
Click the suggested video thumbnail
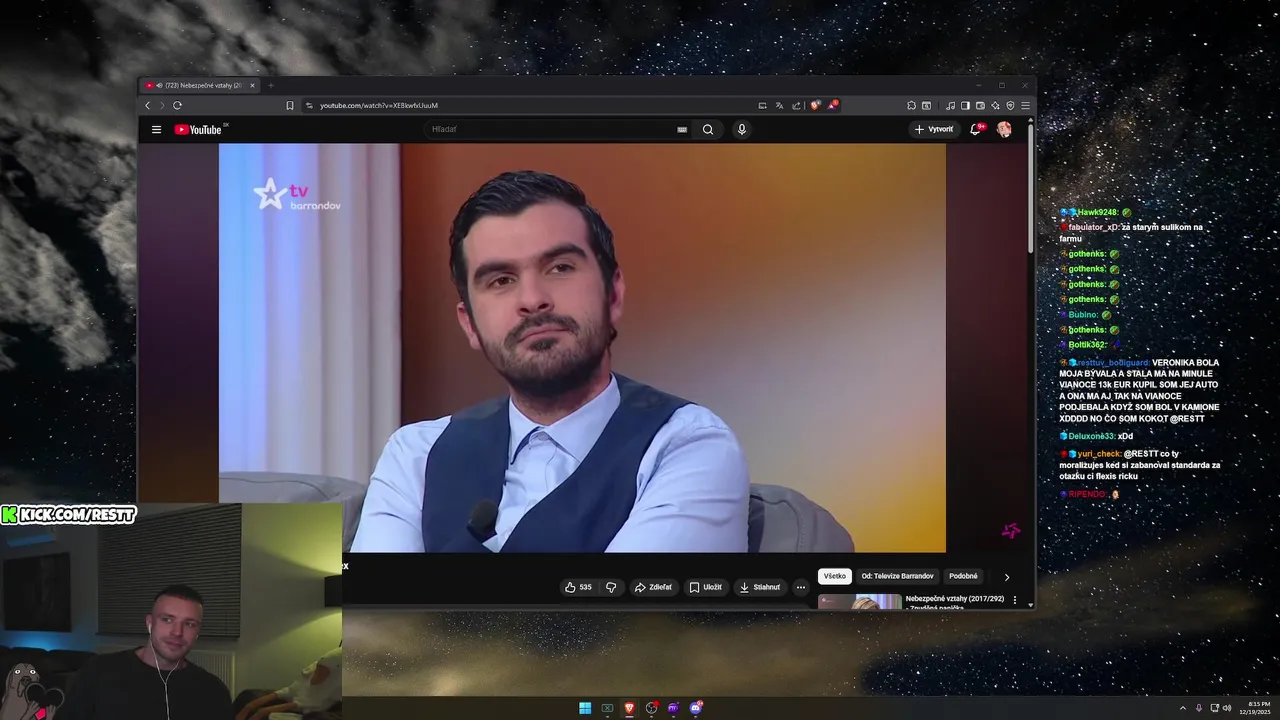[860, 601]
